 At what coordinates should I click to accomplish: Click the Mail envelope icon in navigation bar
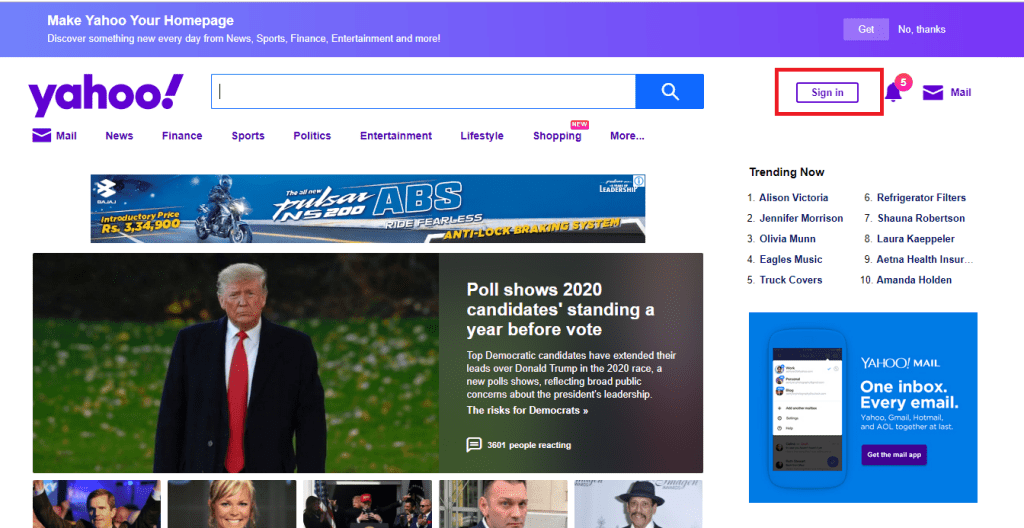(x=42, y=136)
